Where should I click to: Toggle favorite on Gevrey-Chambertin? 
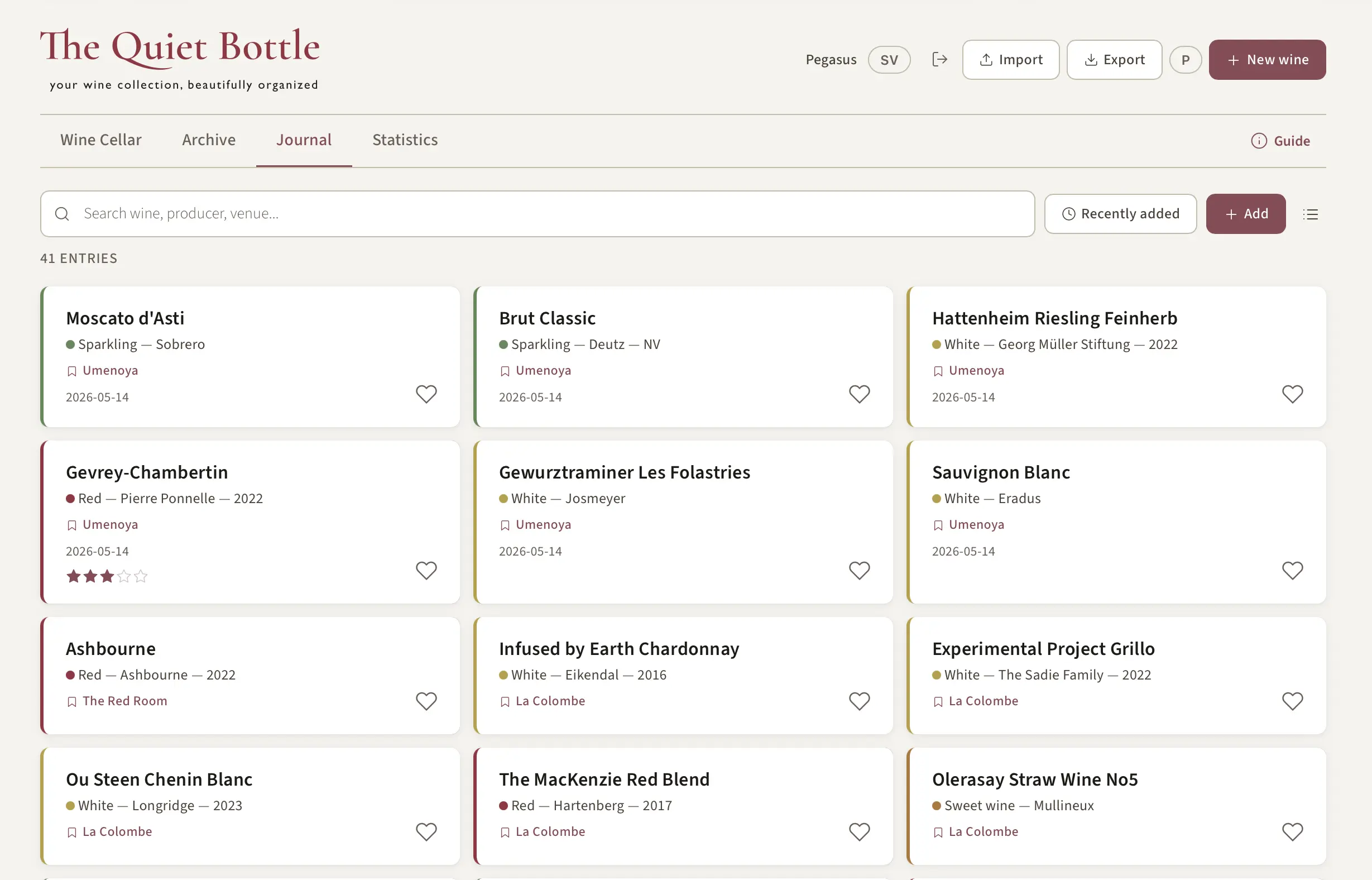click(426, 570)
